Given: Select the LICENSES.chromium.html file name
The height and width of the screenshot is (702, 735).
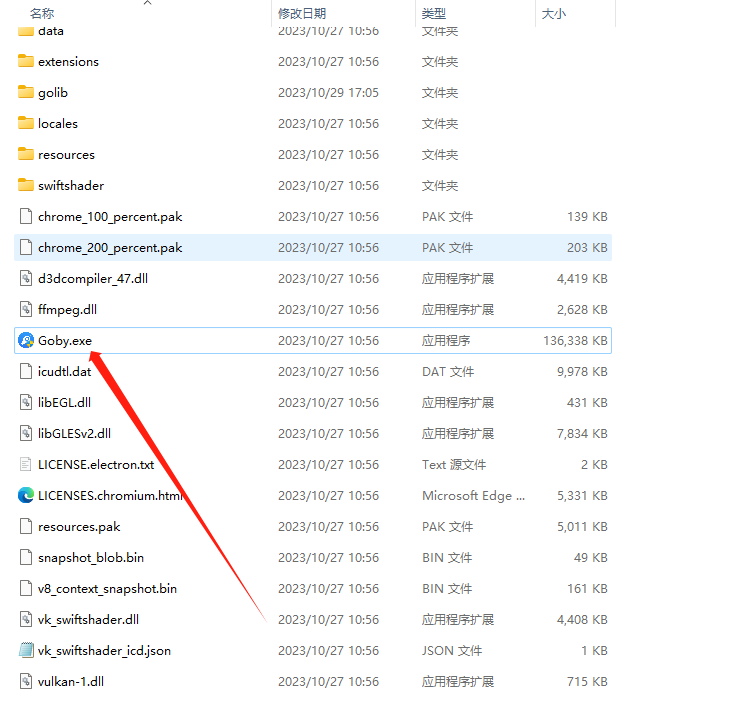Looking at the screenshot, I should click(111, 495).
